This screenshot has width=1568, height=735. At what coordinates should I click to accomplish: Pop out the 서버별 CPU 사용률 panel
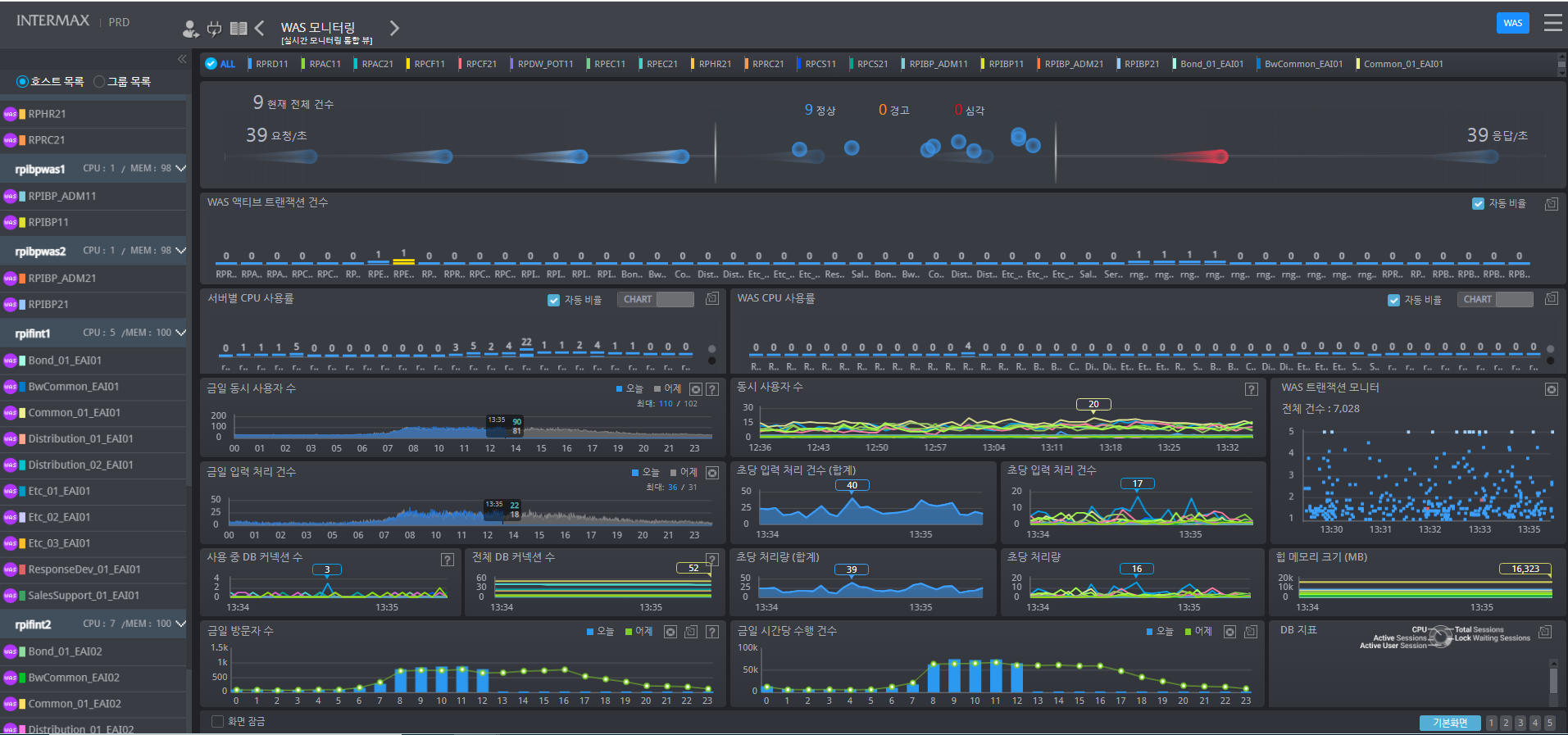tap(712, 299)
